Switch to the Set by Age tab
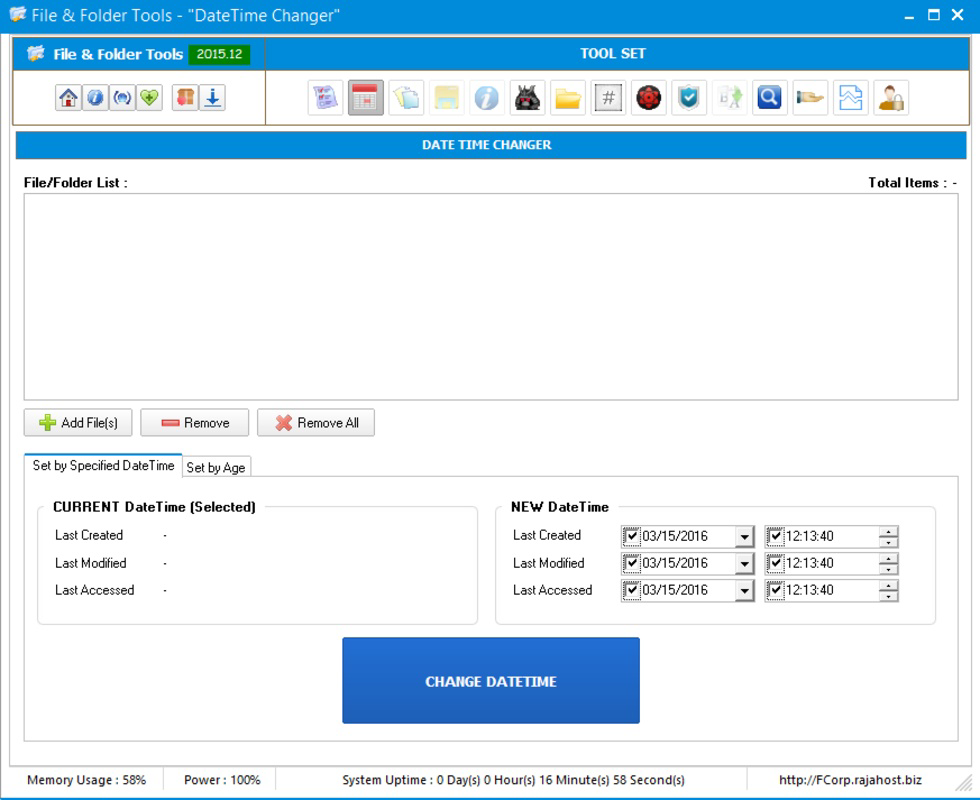This screenshot has height=800, width=980. tap(216, 468)
